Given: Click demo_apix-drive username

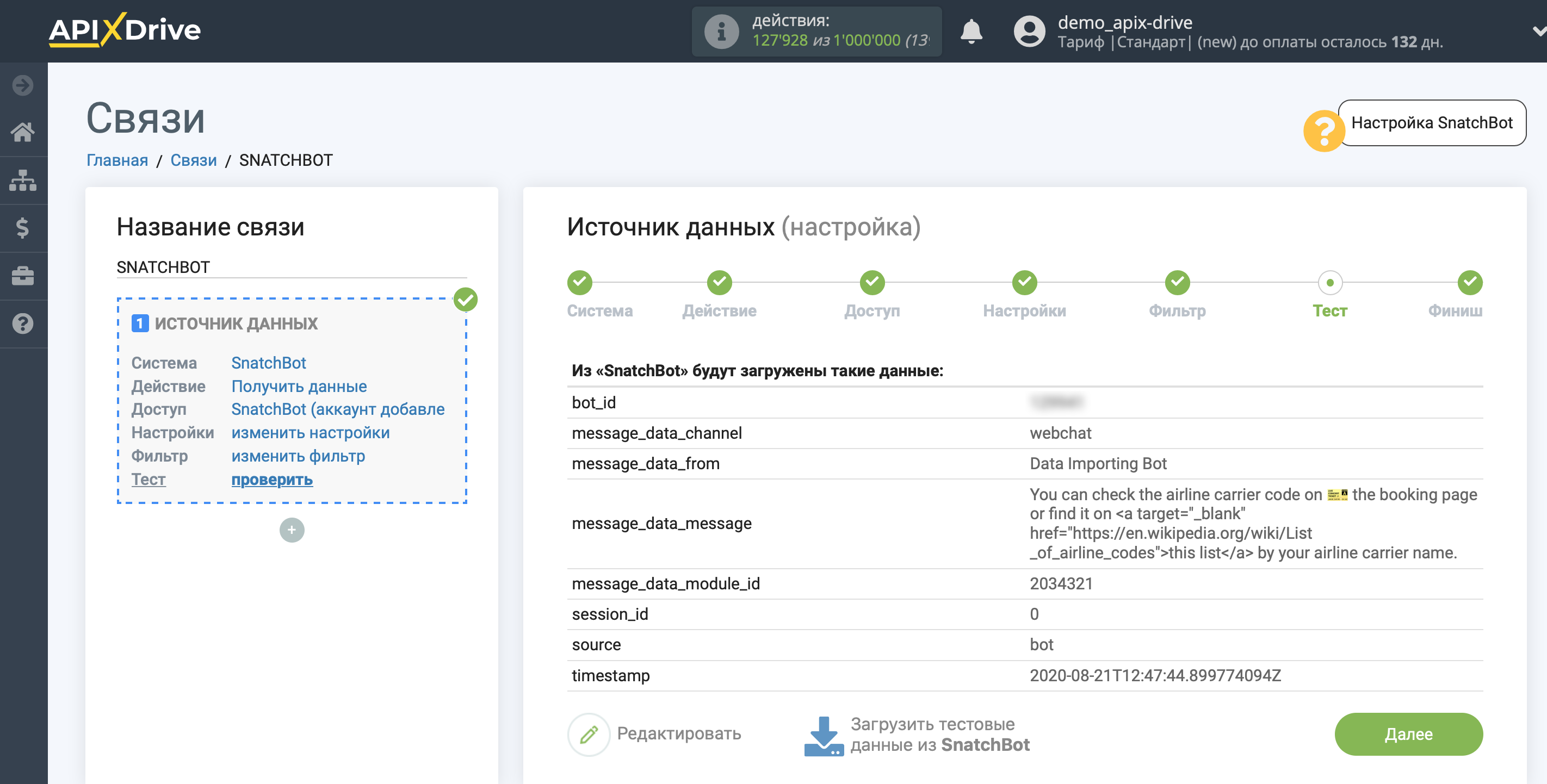Looking at the screenshot, I should tap(1125, 23).
